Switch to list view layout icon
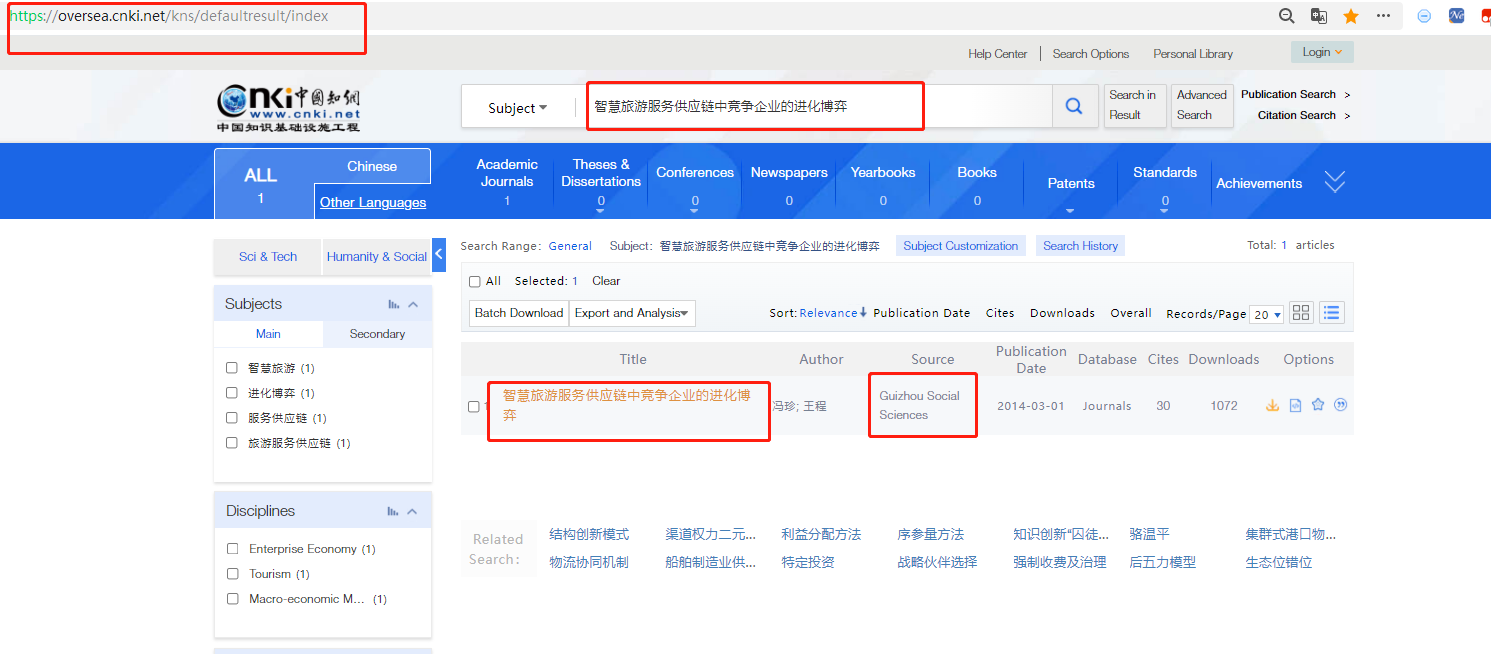Image resolution: width=1491 pixels, height=654 pixels. (1332, 312)
